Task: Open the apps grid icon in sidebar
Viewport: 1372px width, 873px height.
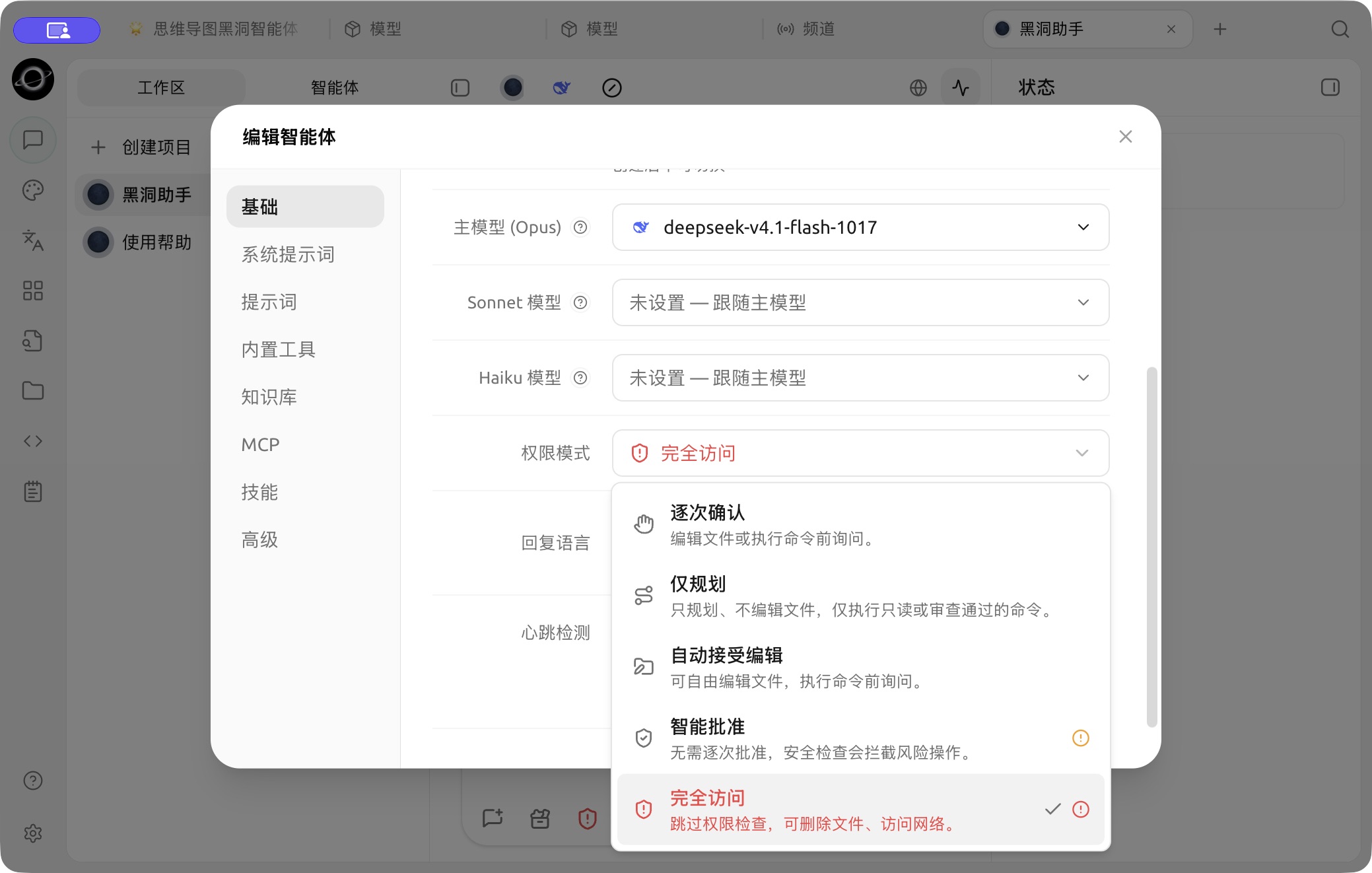Action: pyautogui.click(x=33, y=291)
